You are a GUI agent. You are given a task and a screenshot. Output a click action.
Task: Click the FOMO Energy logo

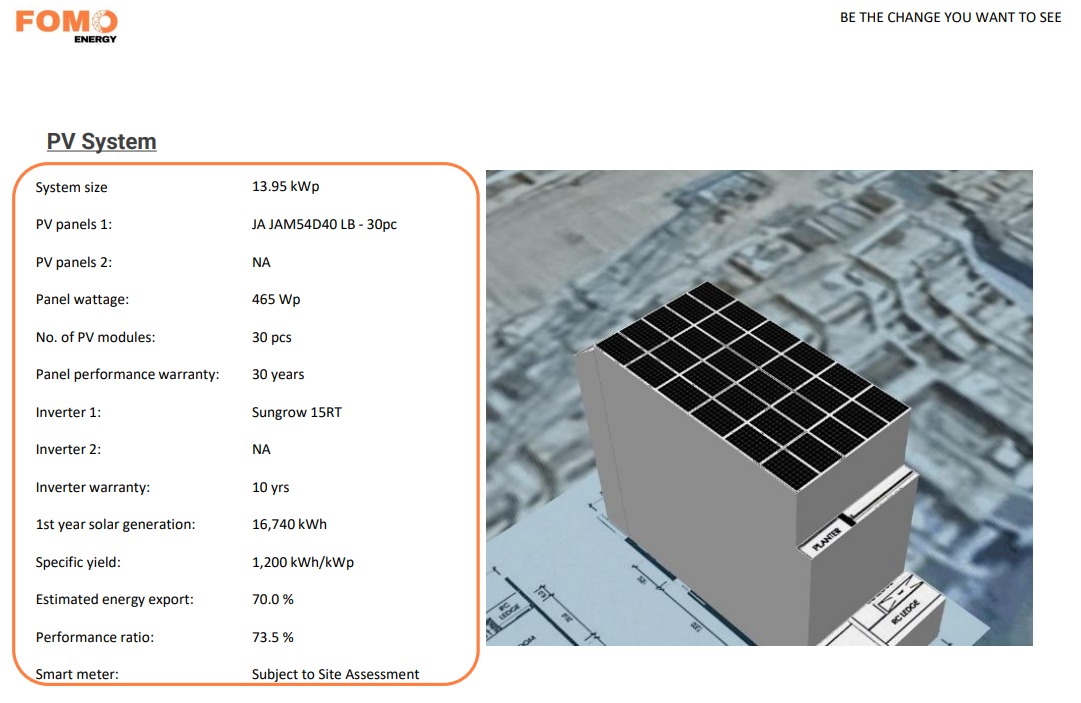[x=66, y=27]
